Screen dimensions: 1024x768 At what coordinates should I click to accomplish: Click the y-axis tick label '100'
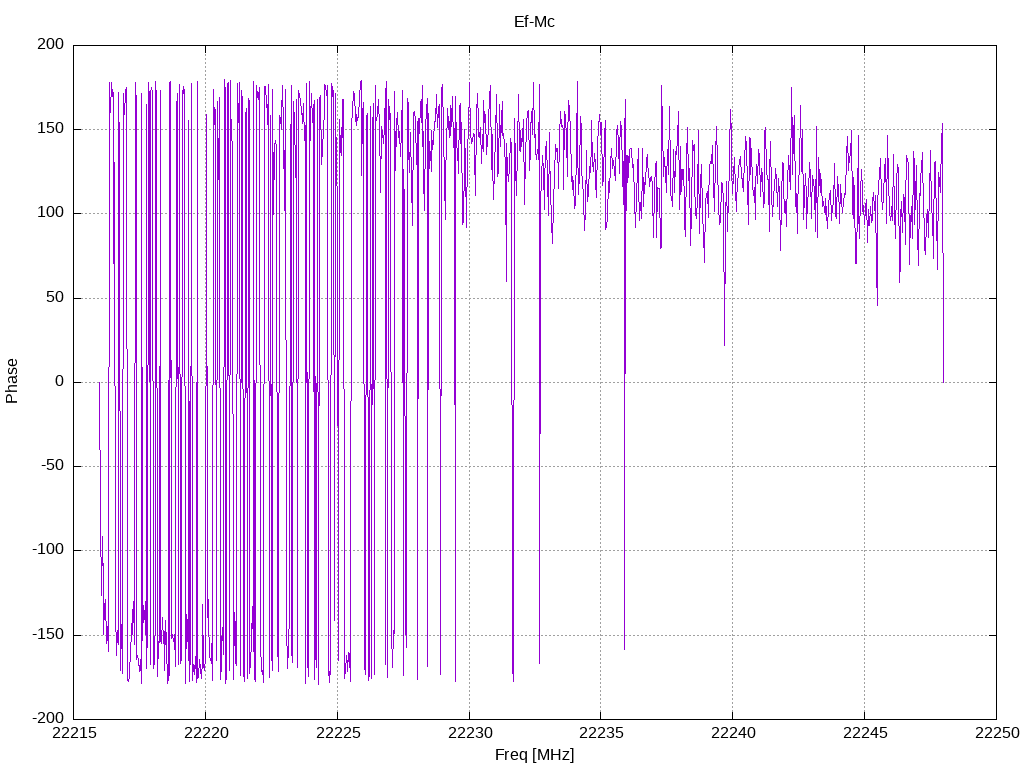point(51,213)
